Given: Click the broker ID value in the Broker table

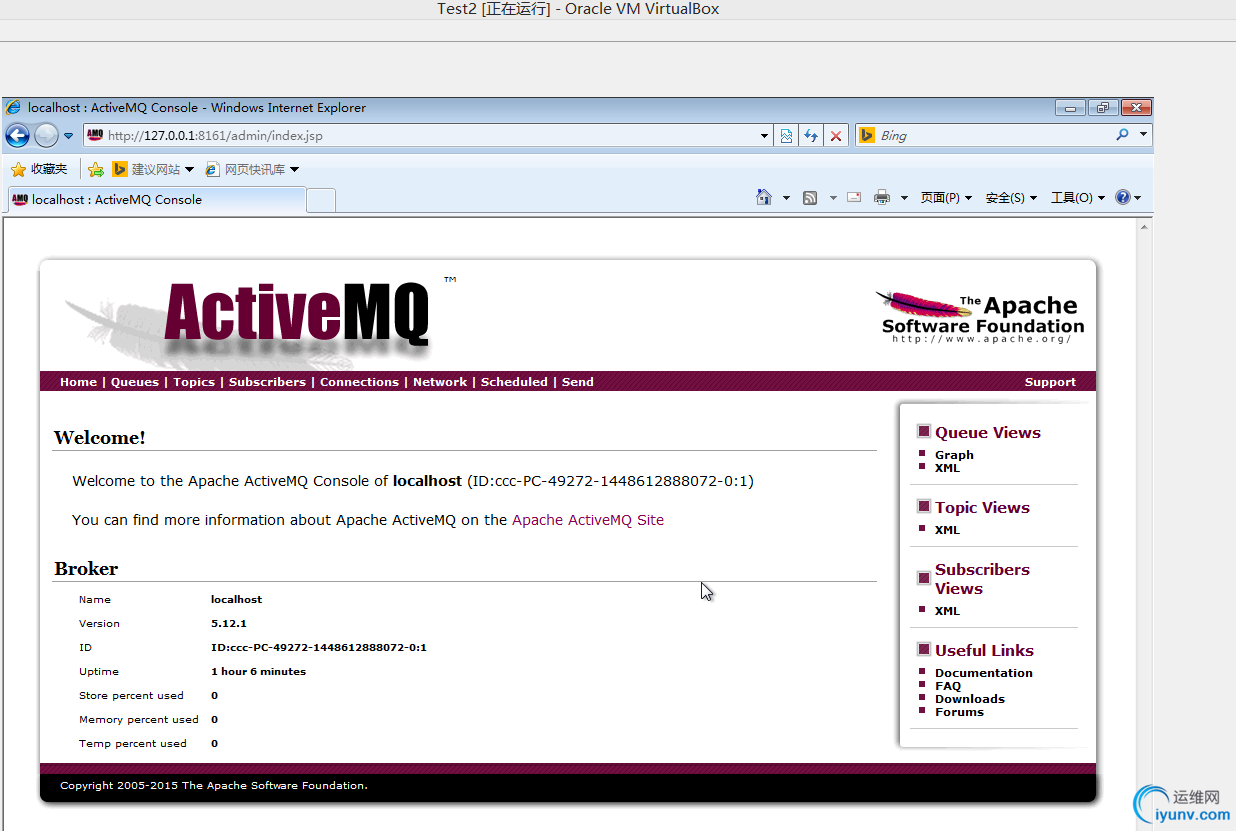Looking at the screenshot, I should point(319,648).
